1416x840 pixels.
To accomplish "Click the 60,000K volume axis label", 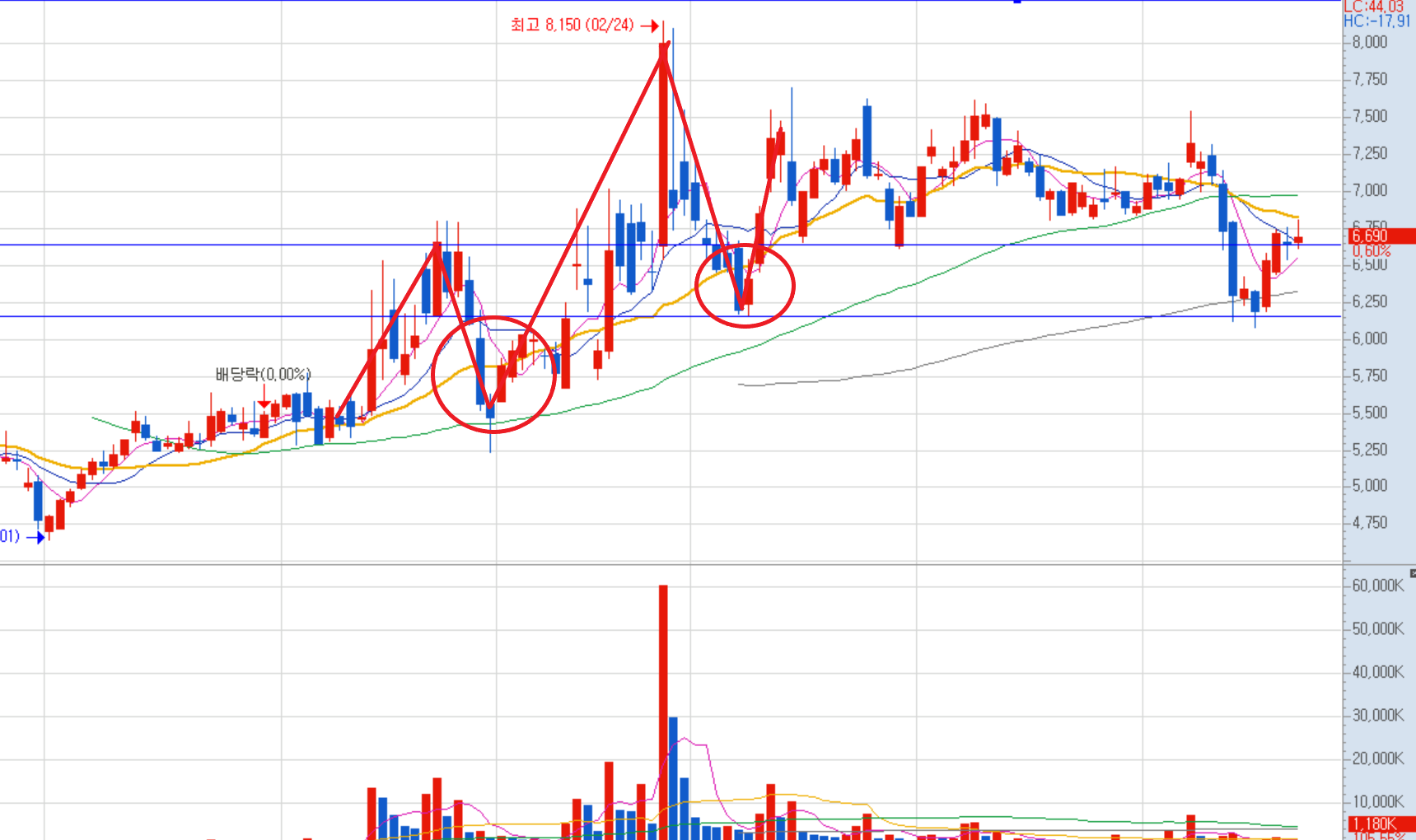I will (1378, 586).
